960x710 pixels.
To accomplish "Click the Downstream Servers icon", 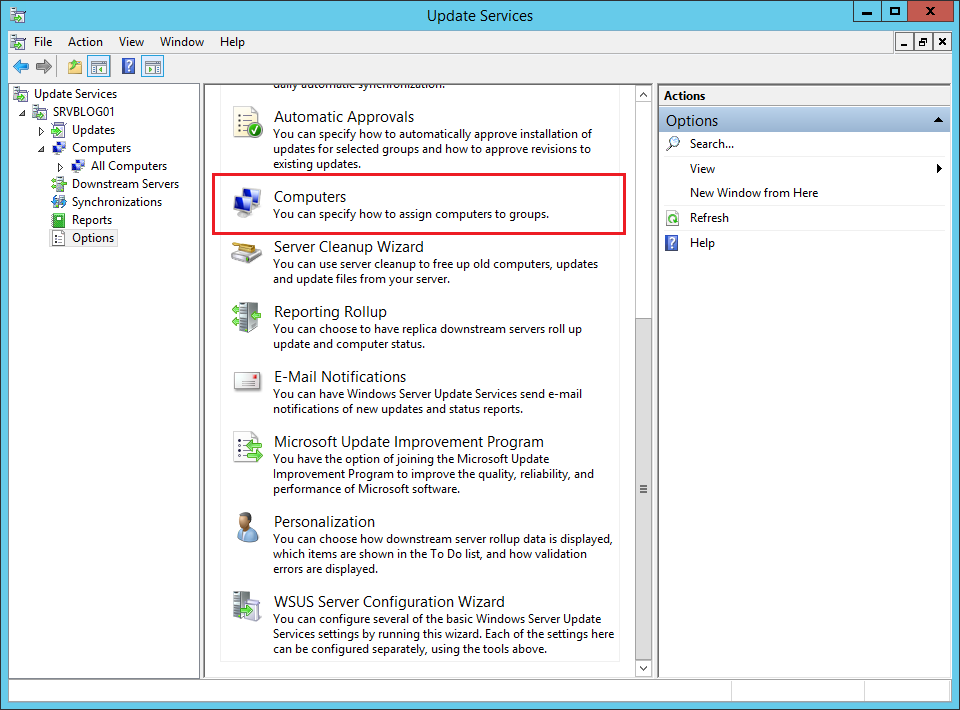I will (x=59, y=184).
